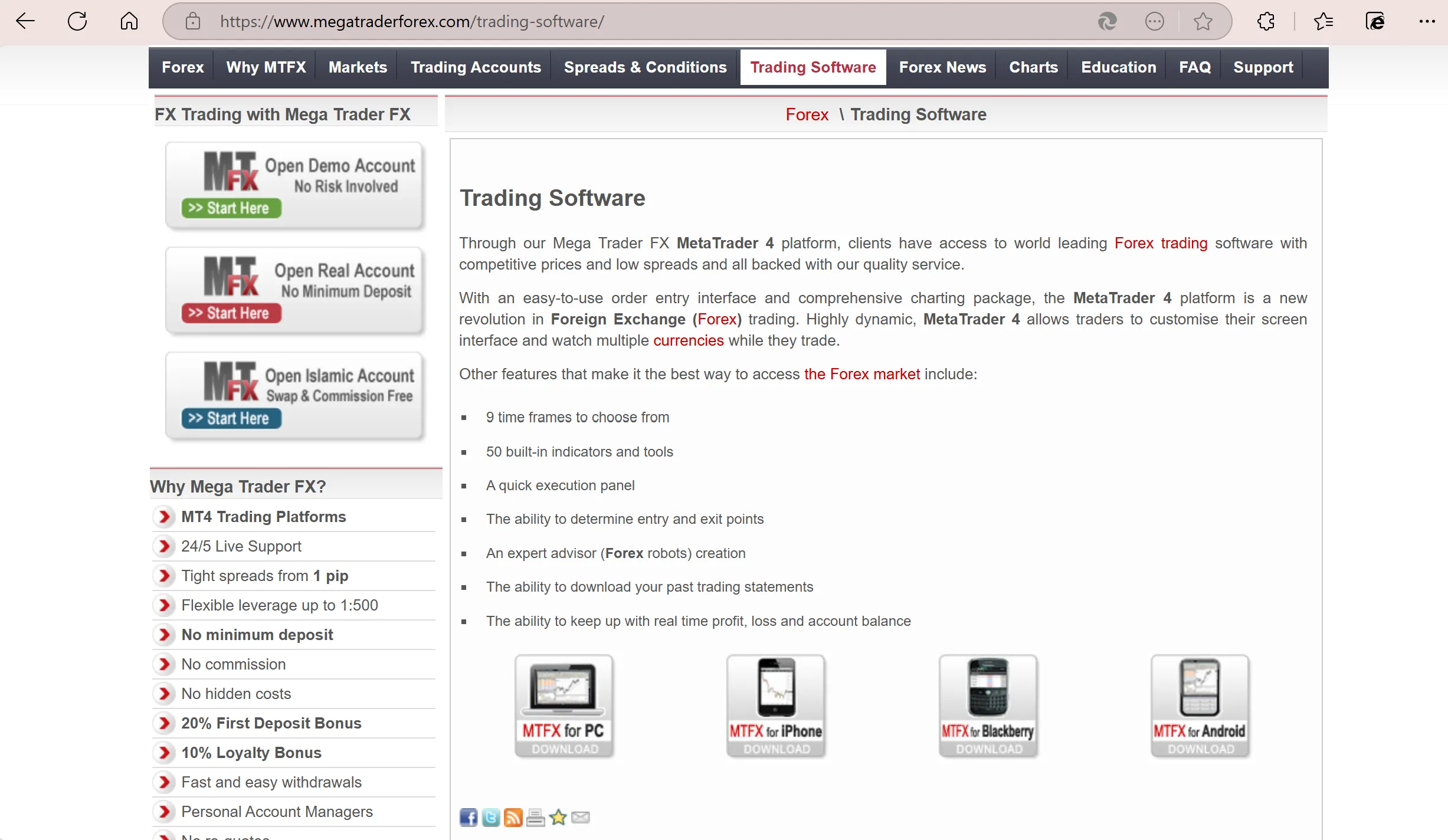Open Spreads & Conditions in navigation
The height and width of the screenshot is (840, 1448).
point(645,67)
